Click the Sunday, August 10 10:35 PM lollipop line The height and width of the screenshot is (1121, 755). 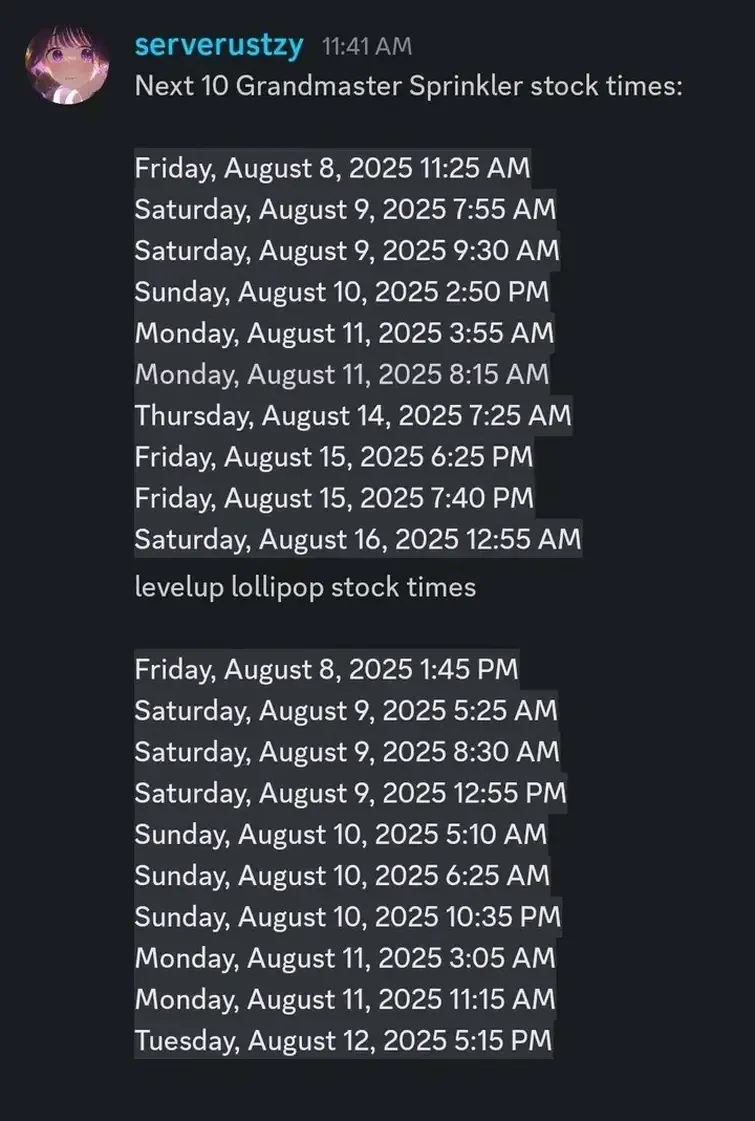coord(347,916)
